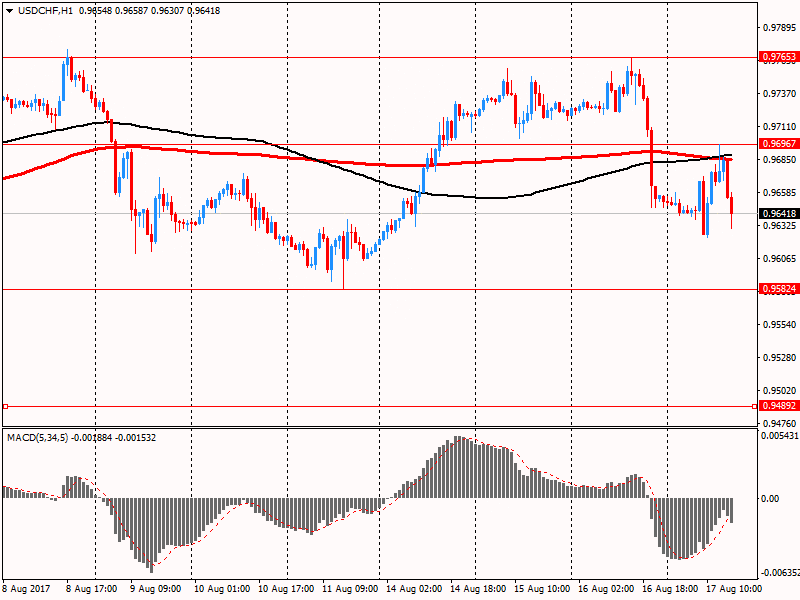Select the 14 Aug 18:00 time label

pyautogui.click(x=478, y=589)
